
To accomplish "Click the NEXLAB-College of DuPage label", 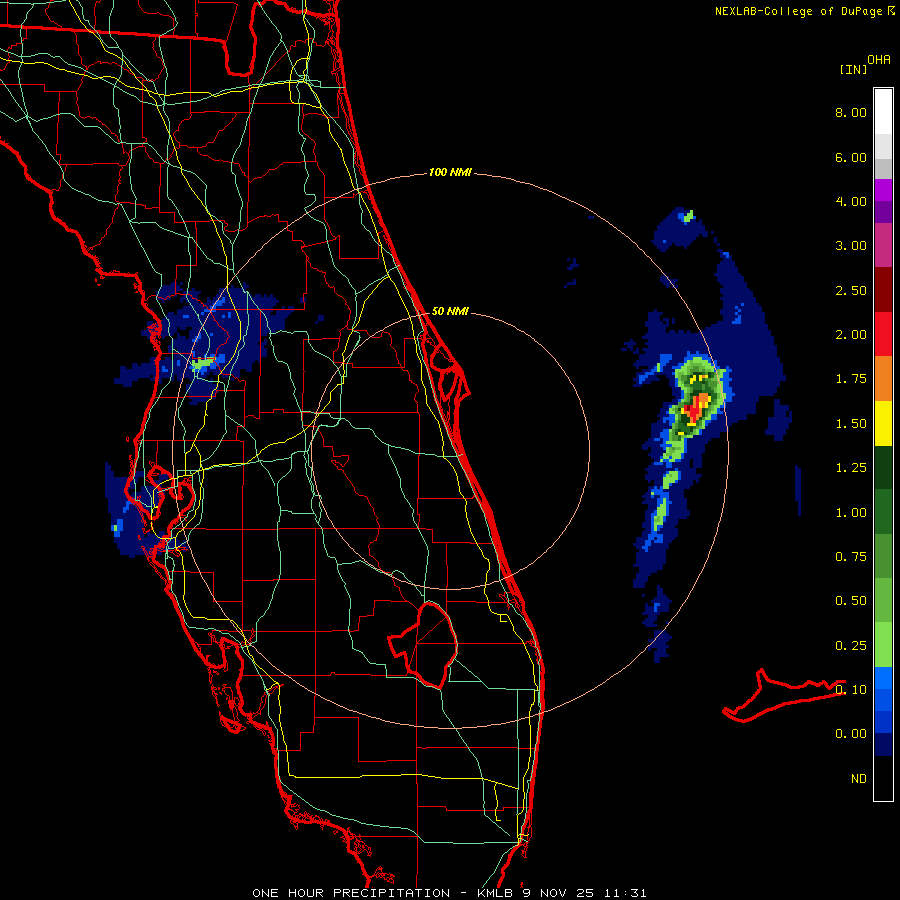I will pos(798,11).
